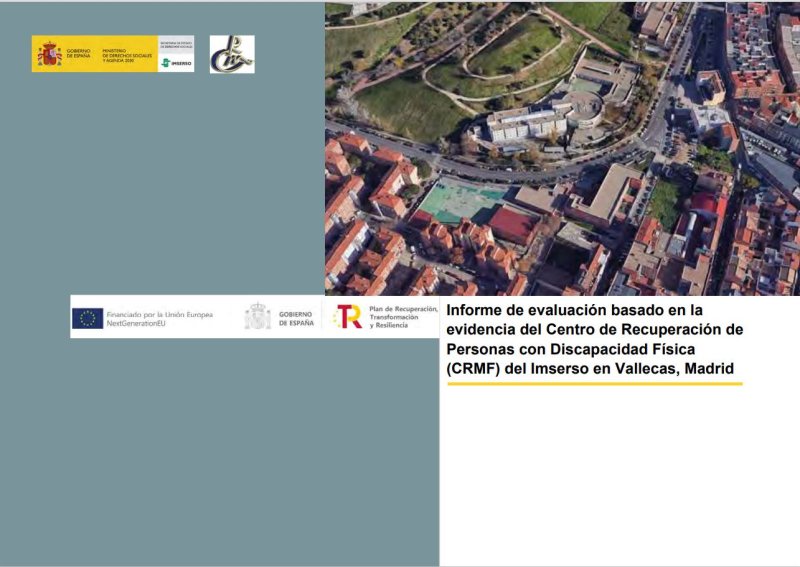
Task: Click the European Union flag icon
Action: click(87, 318)
